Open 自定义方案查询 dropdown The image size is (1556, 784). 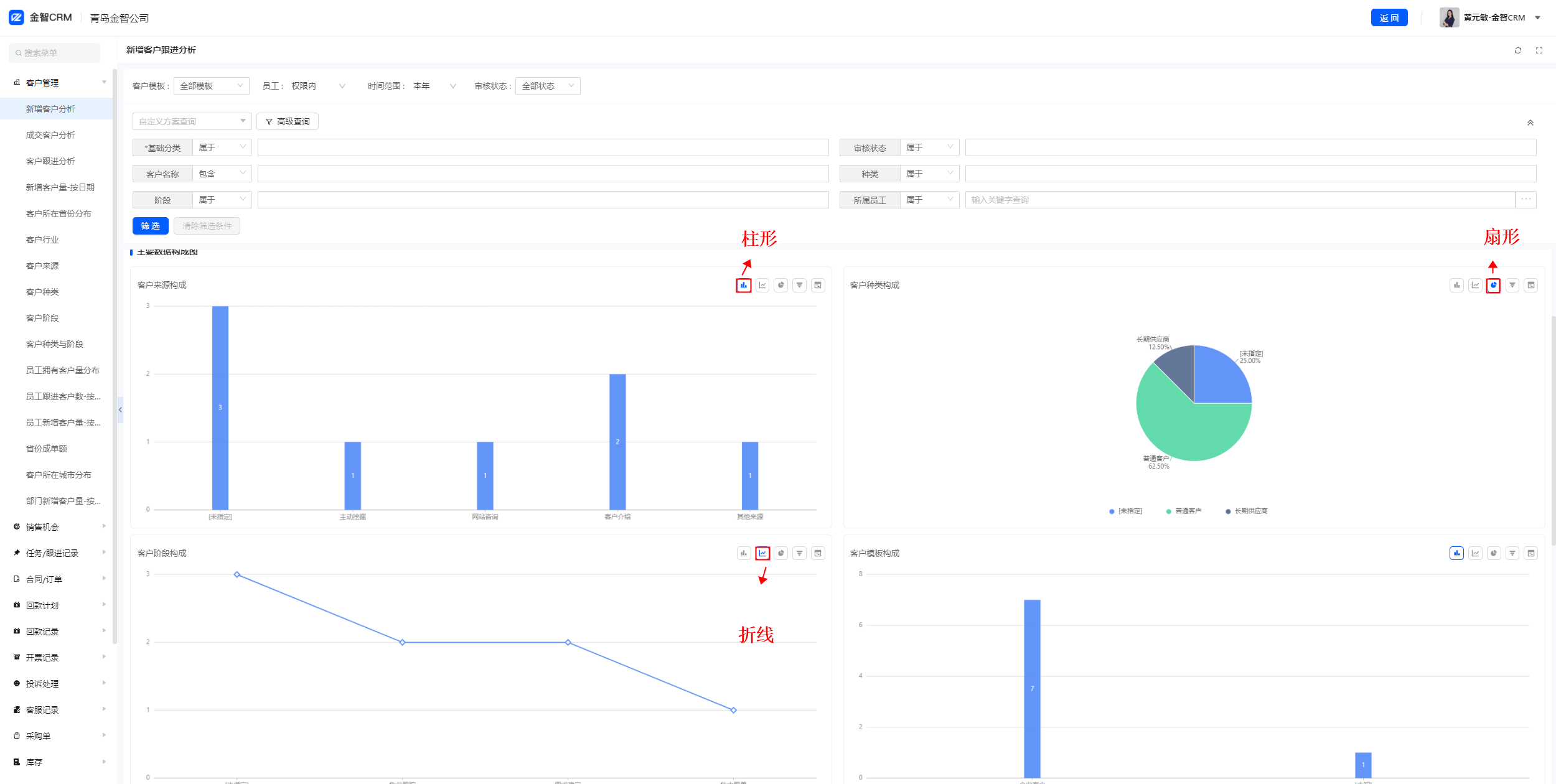[192, 121]
